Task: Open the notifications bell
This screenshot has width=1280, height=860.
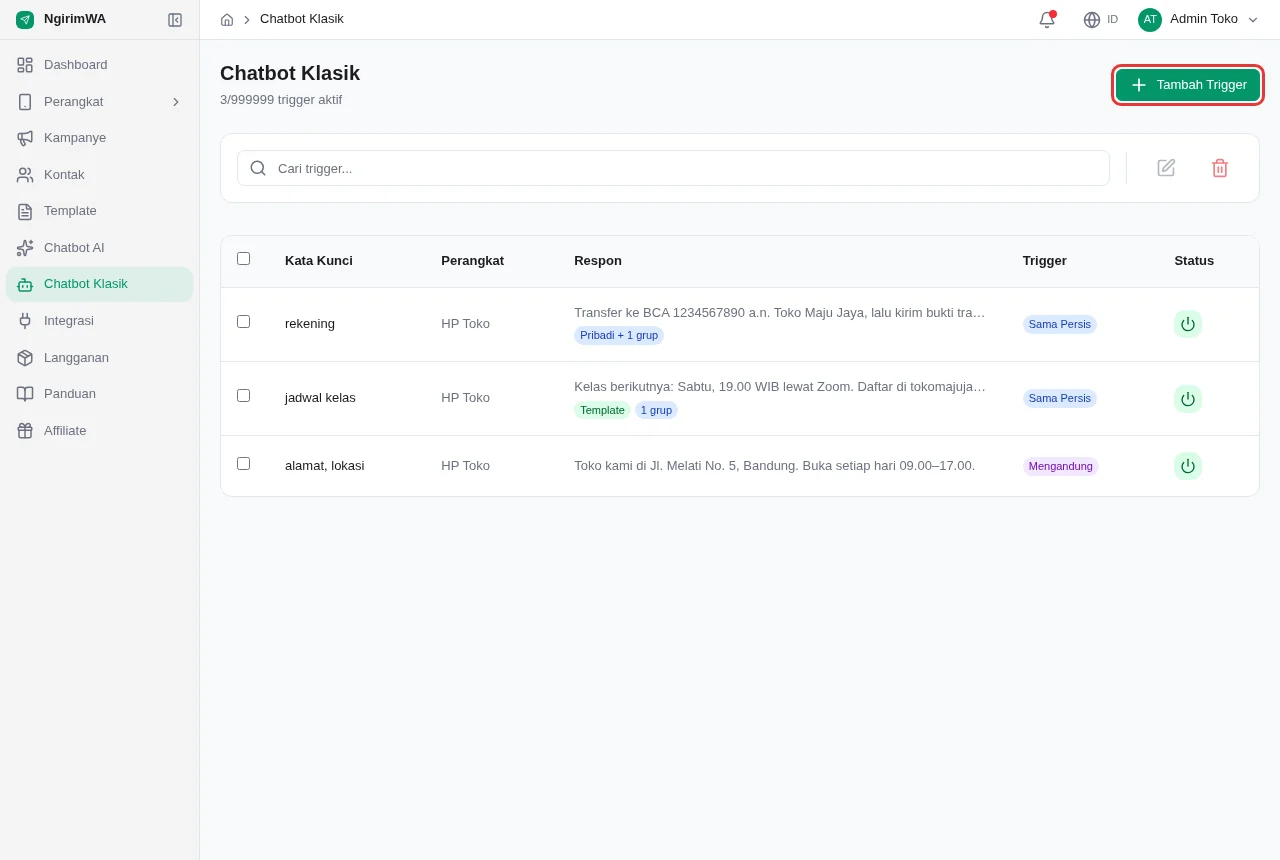Action: click(1047, 19)
